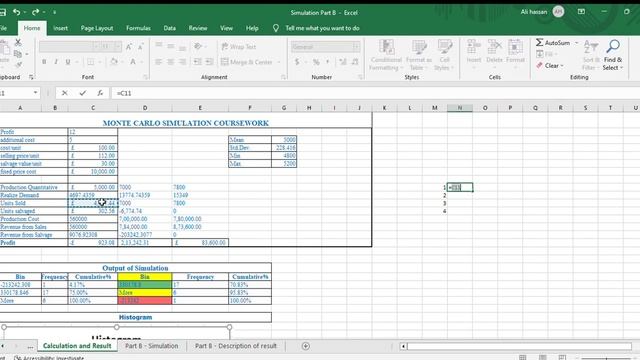Click the red cell in Bin column
This screenshot has height=360, width=640.
(x=145, y=301)
